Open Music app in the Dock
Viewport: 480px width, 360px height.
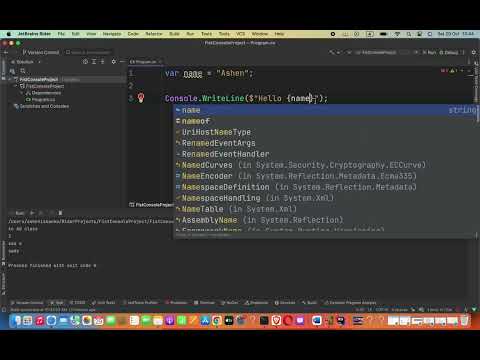(x=39, y=321)
